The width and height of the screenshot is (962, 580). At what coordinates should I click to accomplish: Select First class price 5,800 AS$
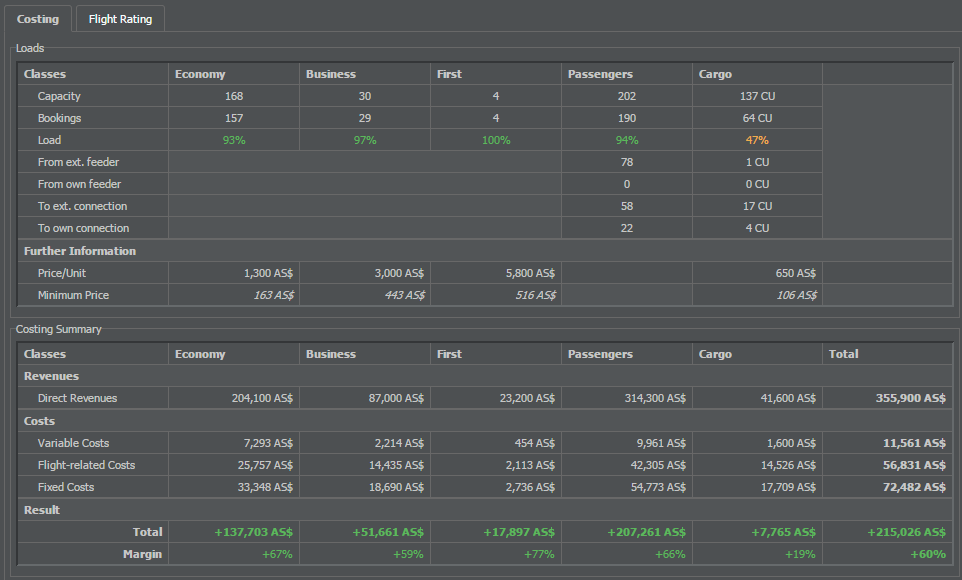[x=496, y=273]
